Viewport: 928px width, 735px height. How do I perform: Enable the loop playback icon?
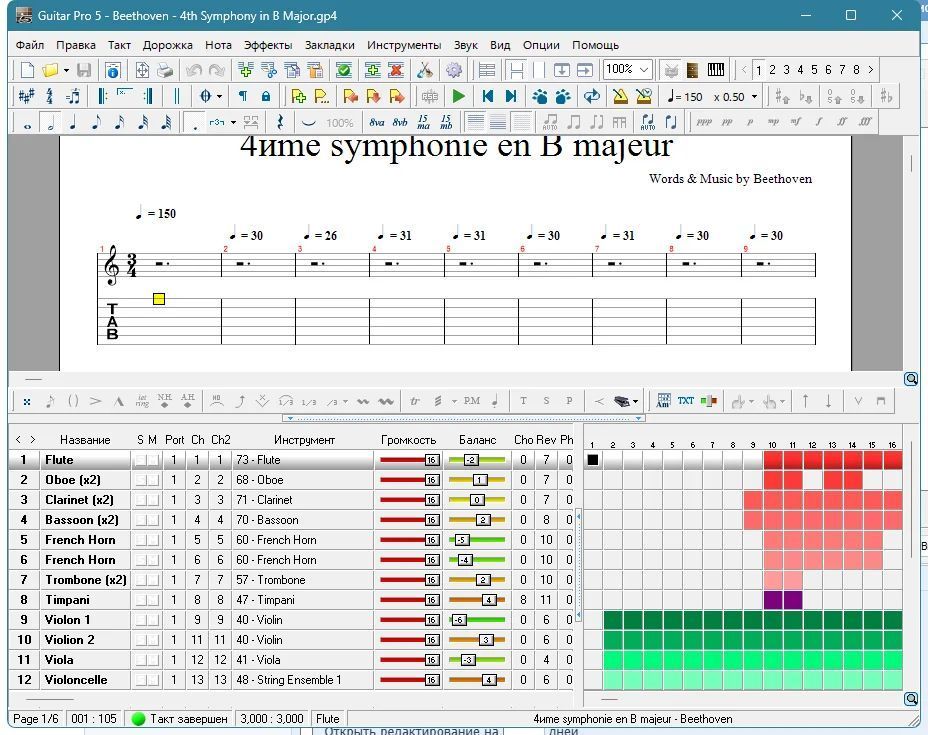click(592, 96)
